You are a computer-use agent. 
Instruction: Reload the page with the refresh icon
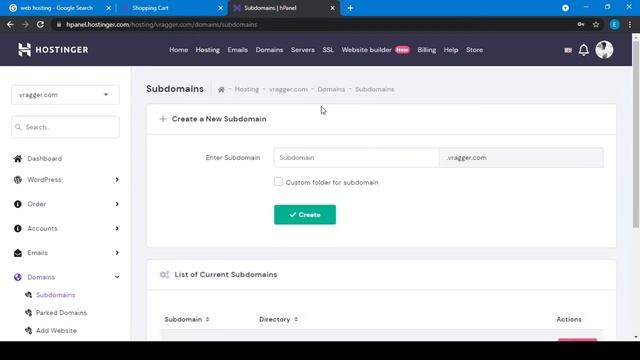tap(40, 24)
